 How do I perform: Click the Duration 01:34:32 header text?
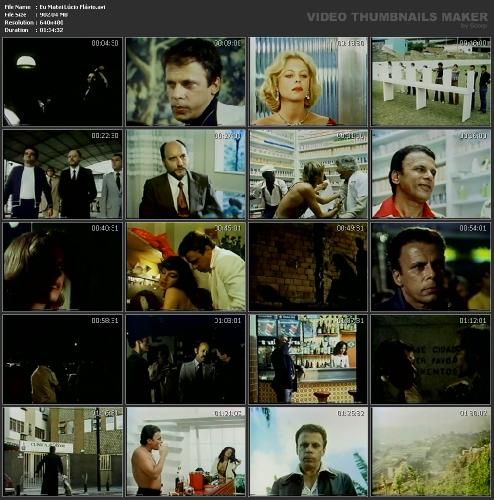tap(34, 30)
